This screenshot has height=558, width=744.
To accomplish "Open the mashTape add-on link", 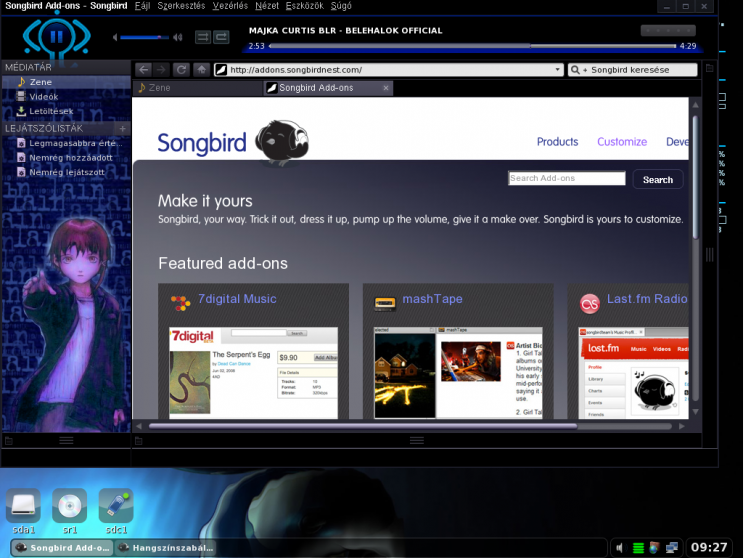I will (432, 299).
